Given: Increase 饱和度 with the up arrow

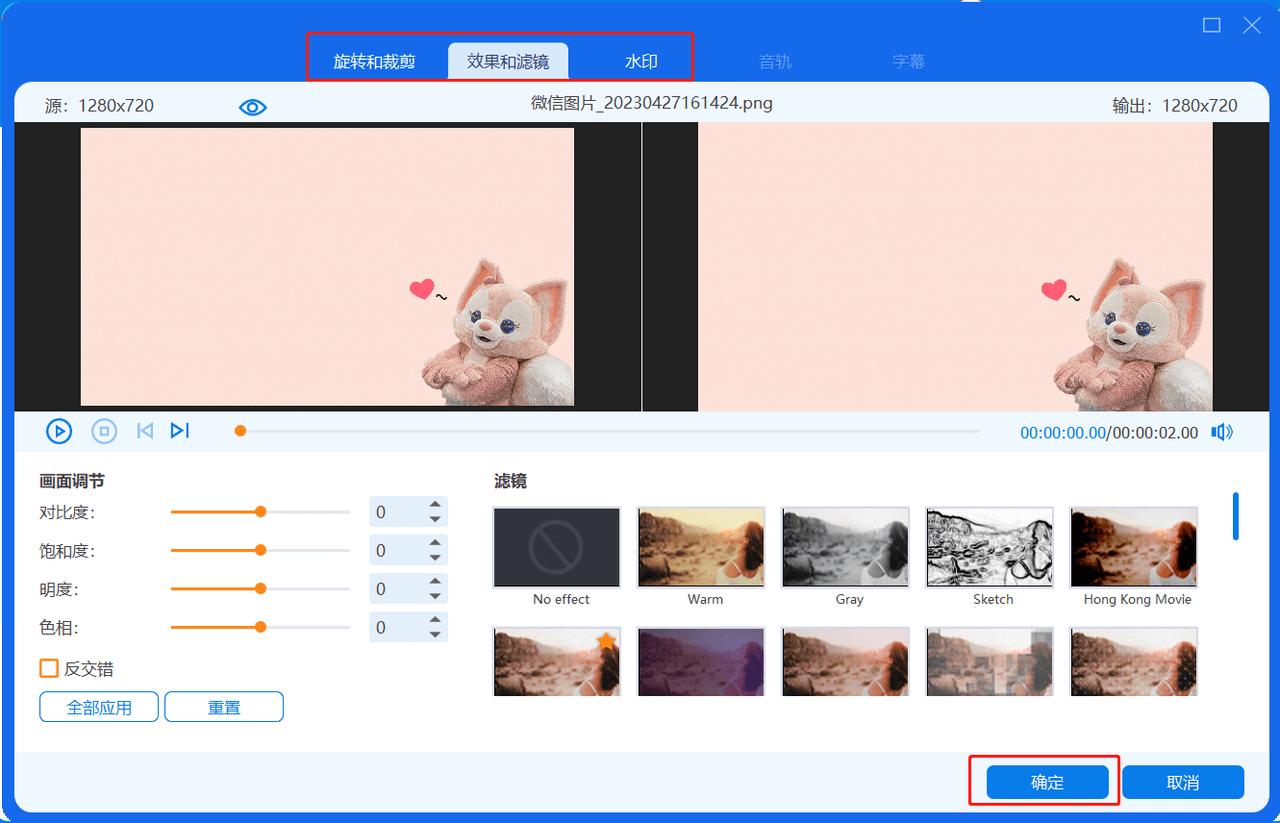Looking at the screenshot, I should coord(435,543).
